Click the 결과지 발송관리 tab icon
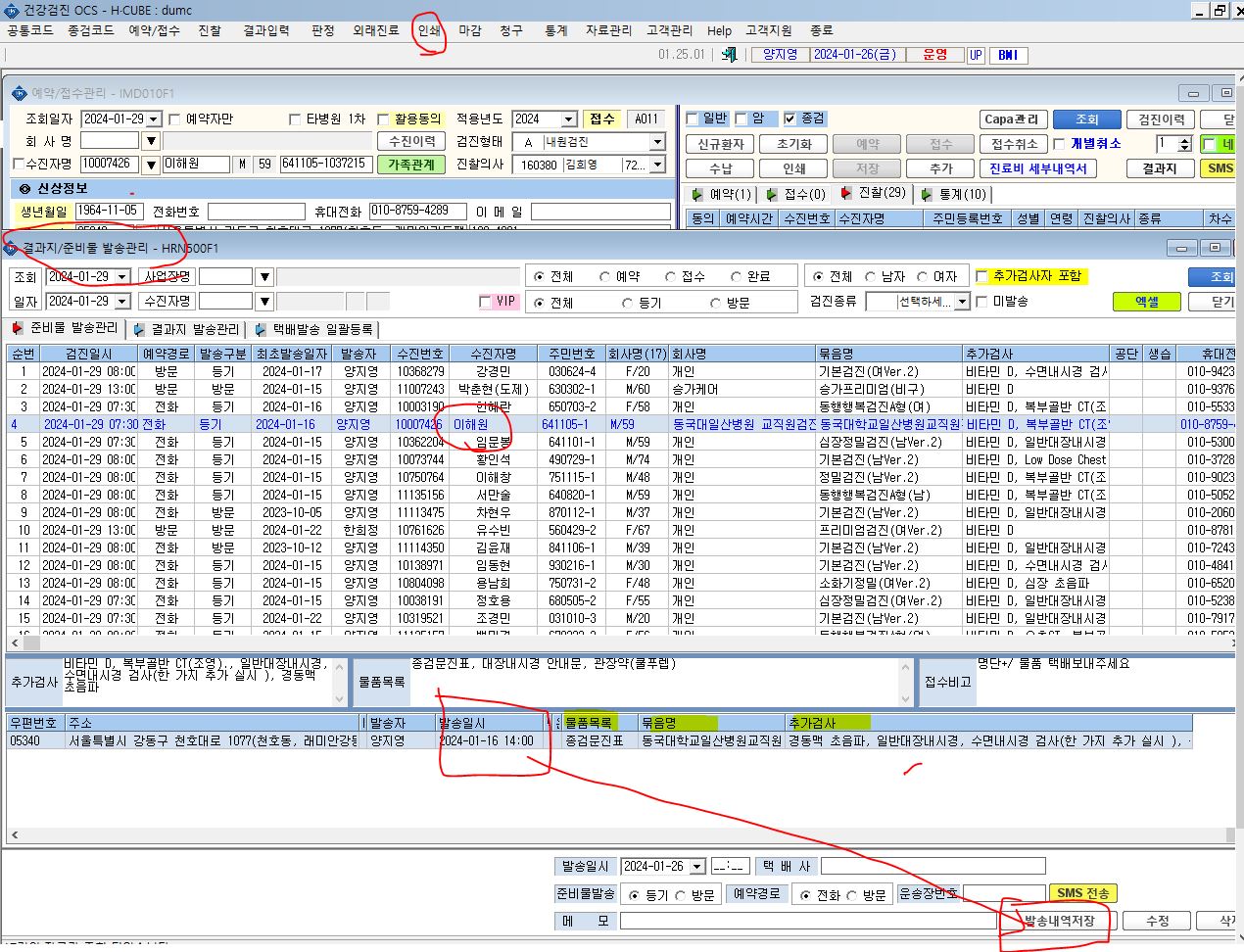Viewport: 1244px width, 952px height. coord(140,330)
